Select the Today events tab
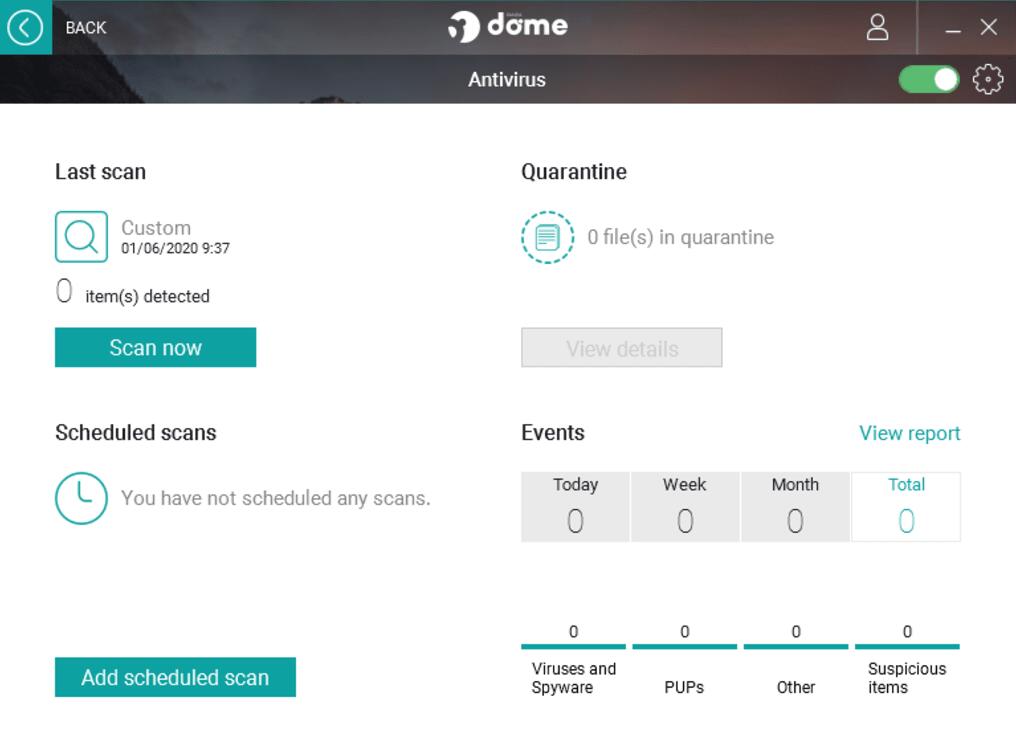This screenshot has width=1016, height=751. pyautogui.click(x=575, y=507)
